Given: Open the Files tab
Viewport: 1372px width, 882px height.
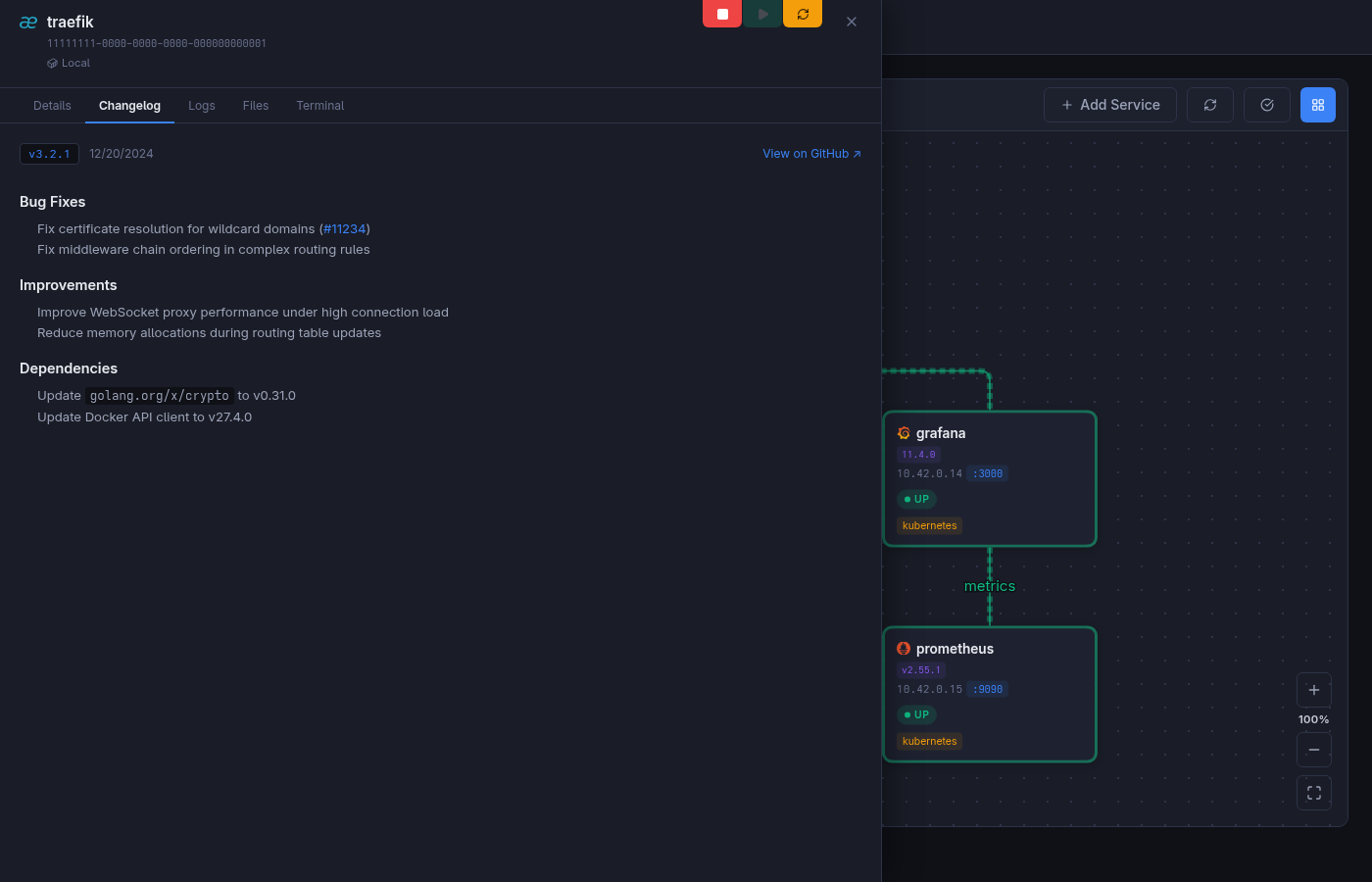Looking at the screenshot, I should pos(256,106).
